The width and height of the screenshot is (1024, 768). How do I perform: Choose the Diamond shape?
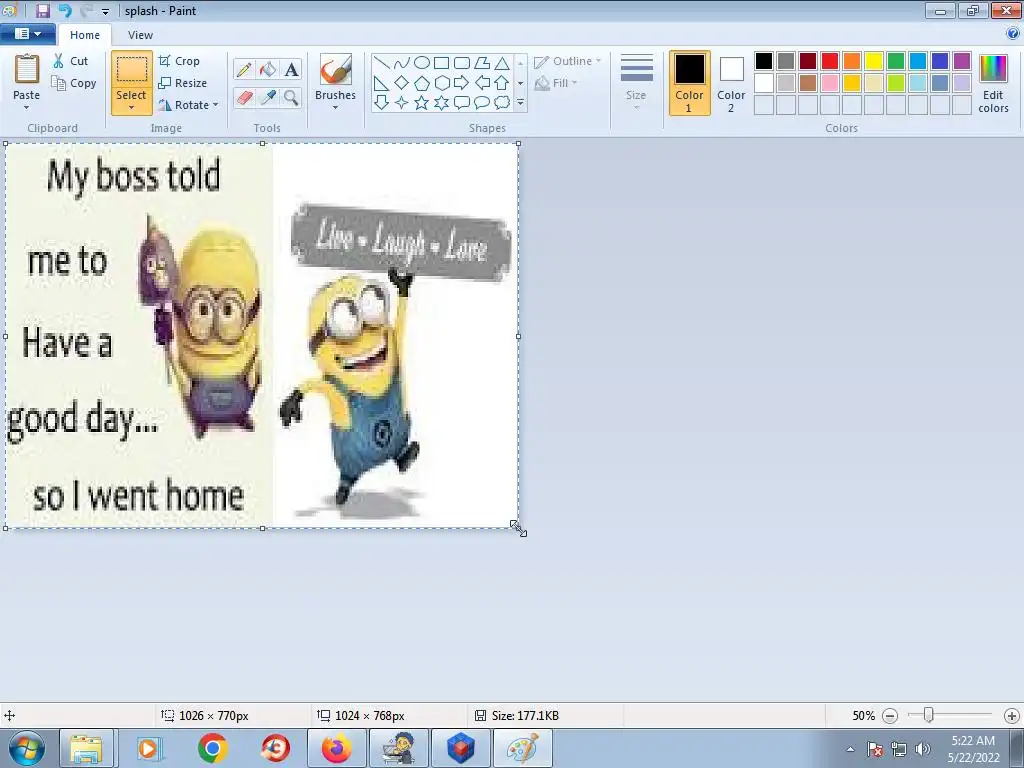[x=402, y=83]
